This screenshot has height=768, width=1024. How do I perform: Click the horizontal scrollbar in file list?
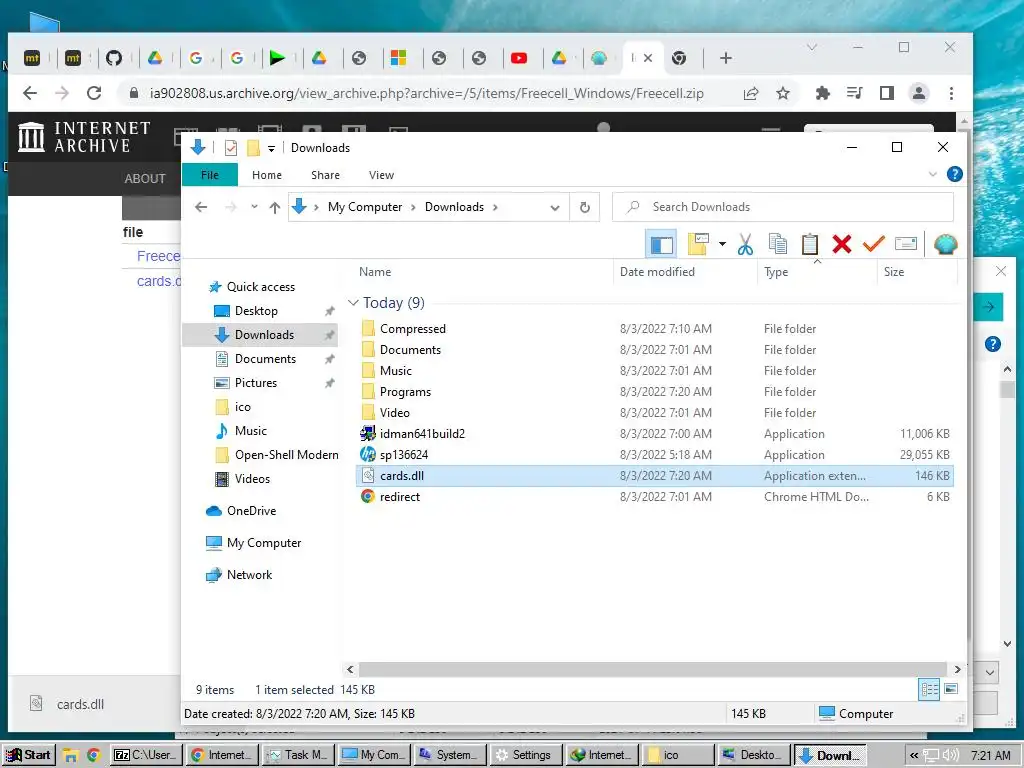[652, 669]
